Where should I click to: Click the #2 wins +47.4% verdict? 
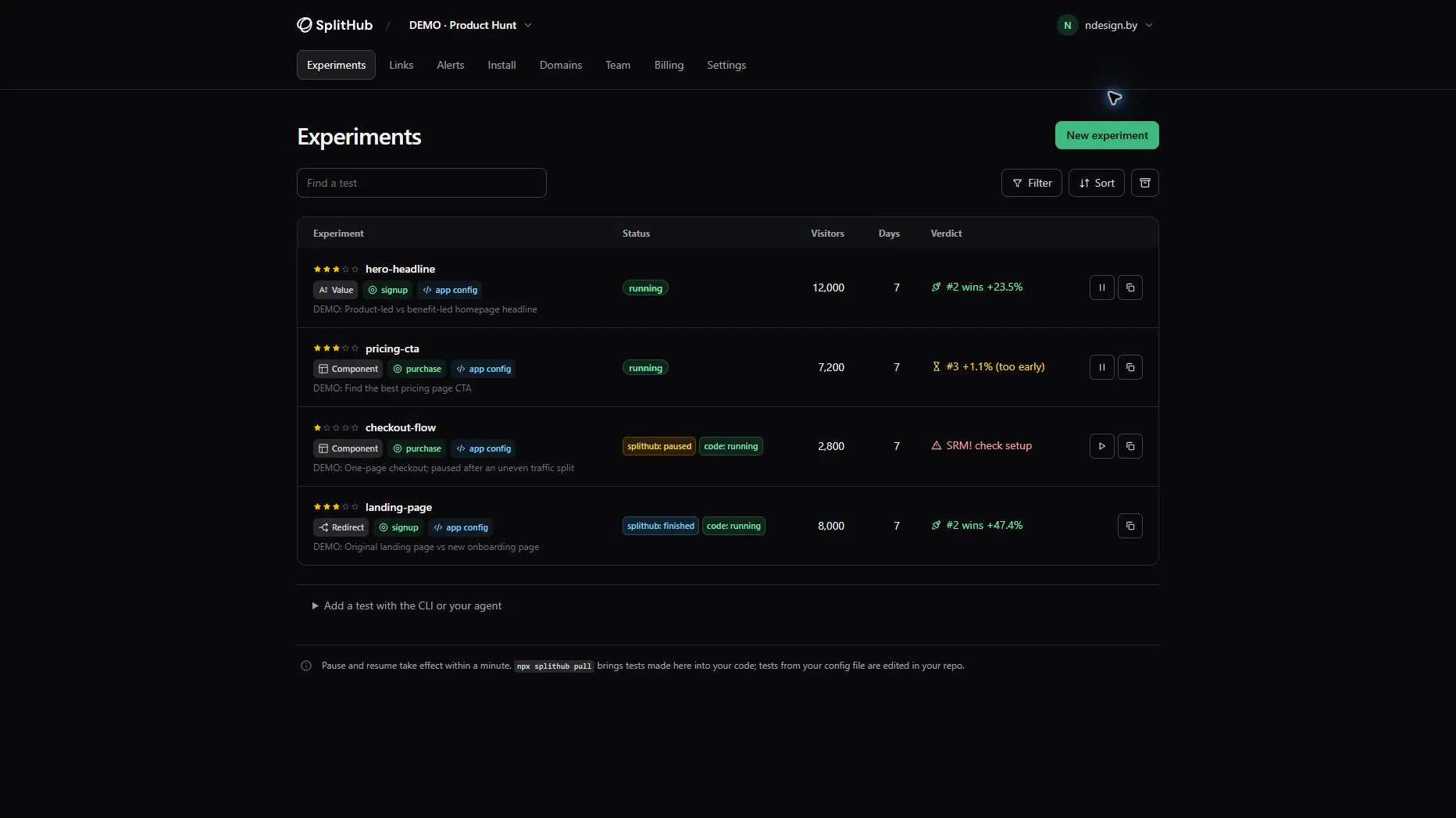976,525
